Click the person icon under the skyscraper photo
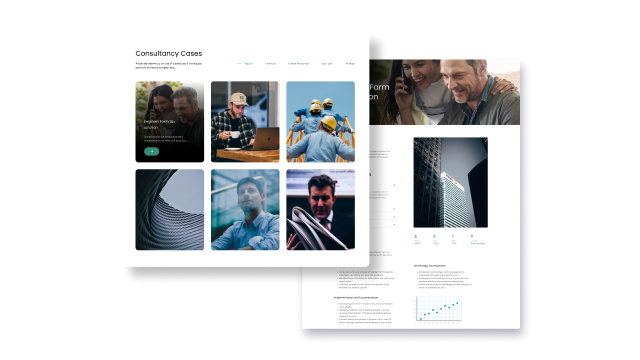This screenshot has height=360, width=640. click(416, 236)
